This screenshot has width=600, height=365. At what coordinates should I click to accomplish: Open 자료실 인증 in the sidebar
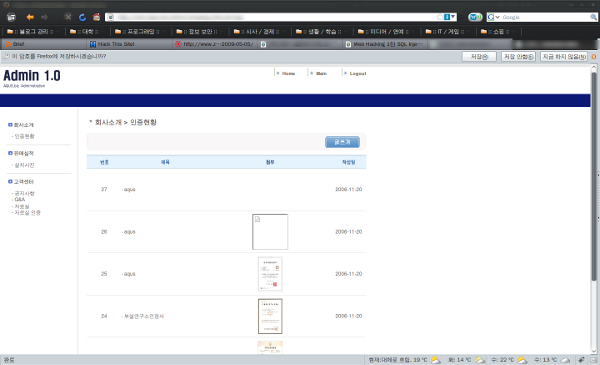coord(27,213)
